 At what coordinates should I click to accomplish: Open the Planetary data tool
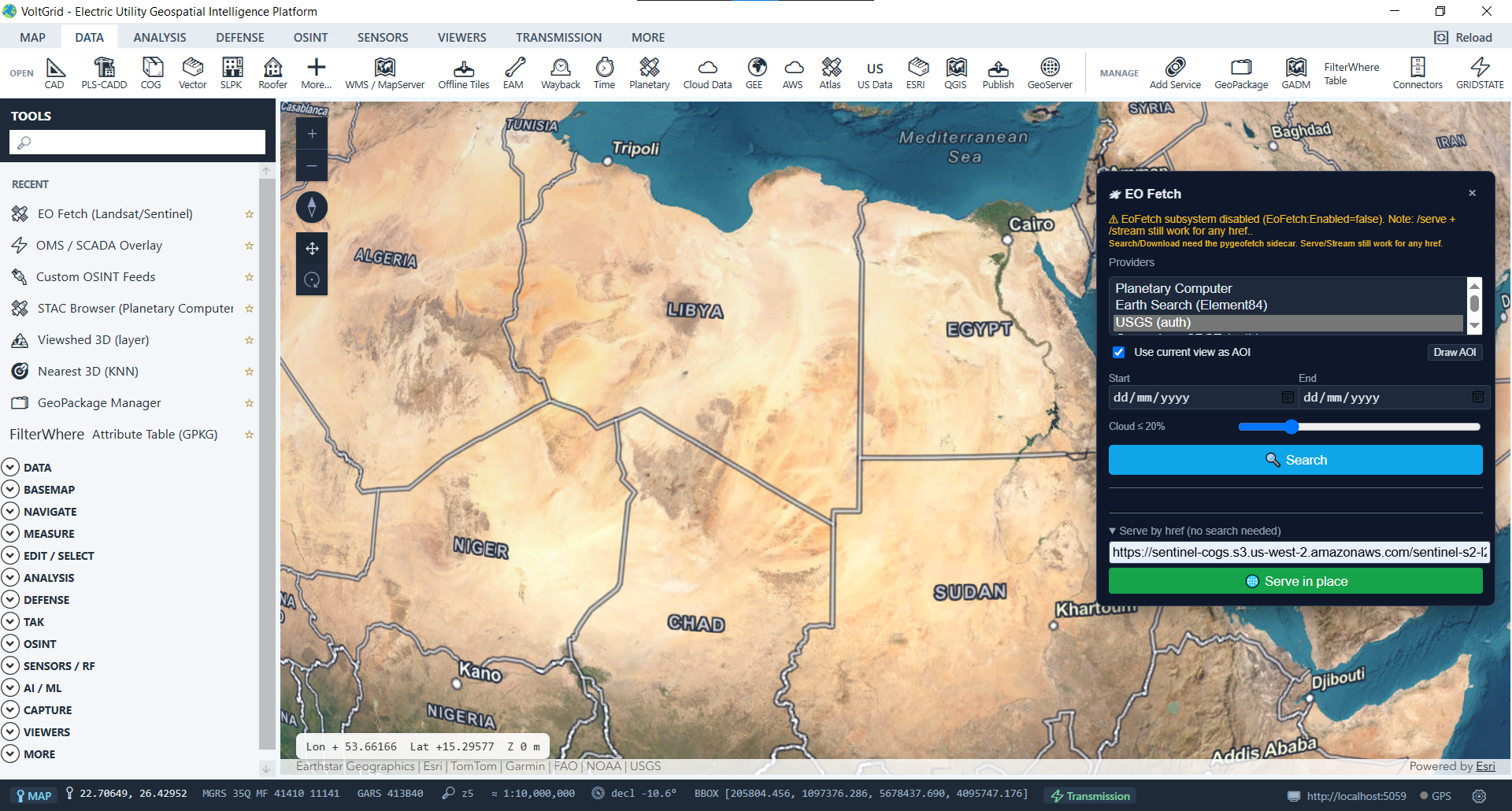pyautogui.click(x=650, y=73)
